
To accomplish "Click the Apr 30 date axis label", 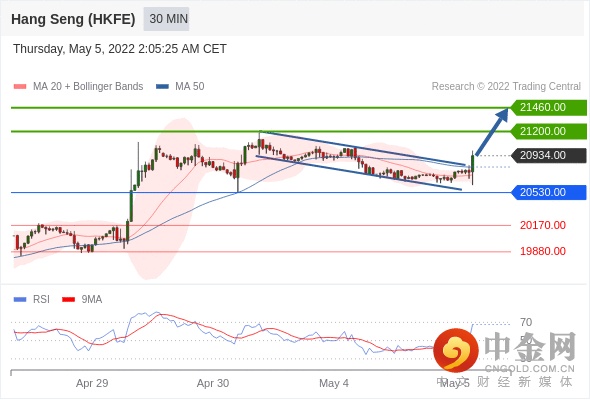I will click(213, 383).
